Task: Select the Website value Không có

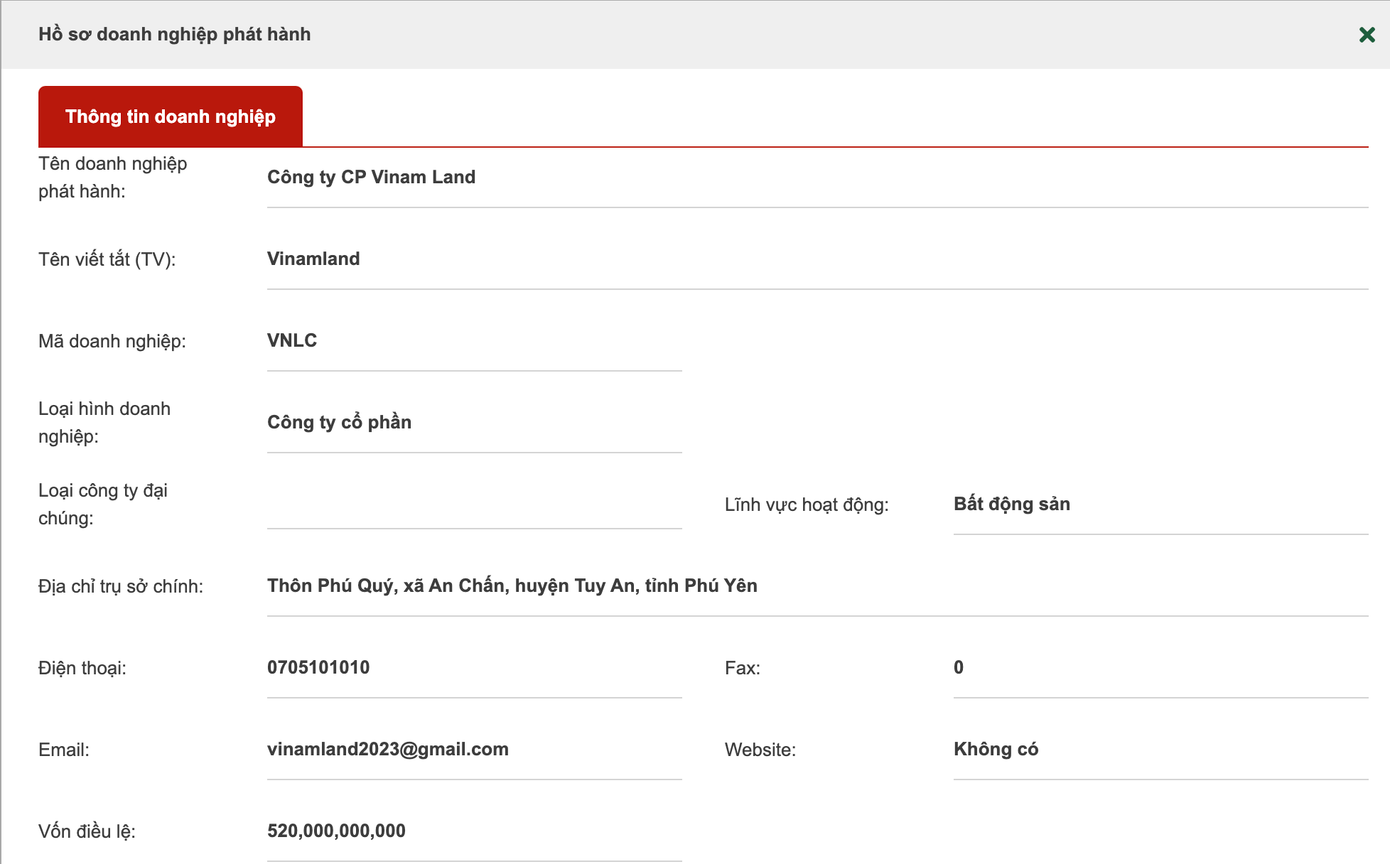Action: 995,749
